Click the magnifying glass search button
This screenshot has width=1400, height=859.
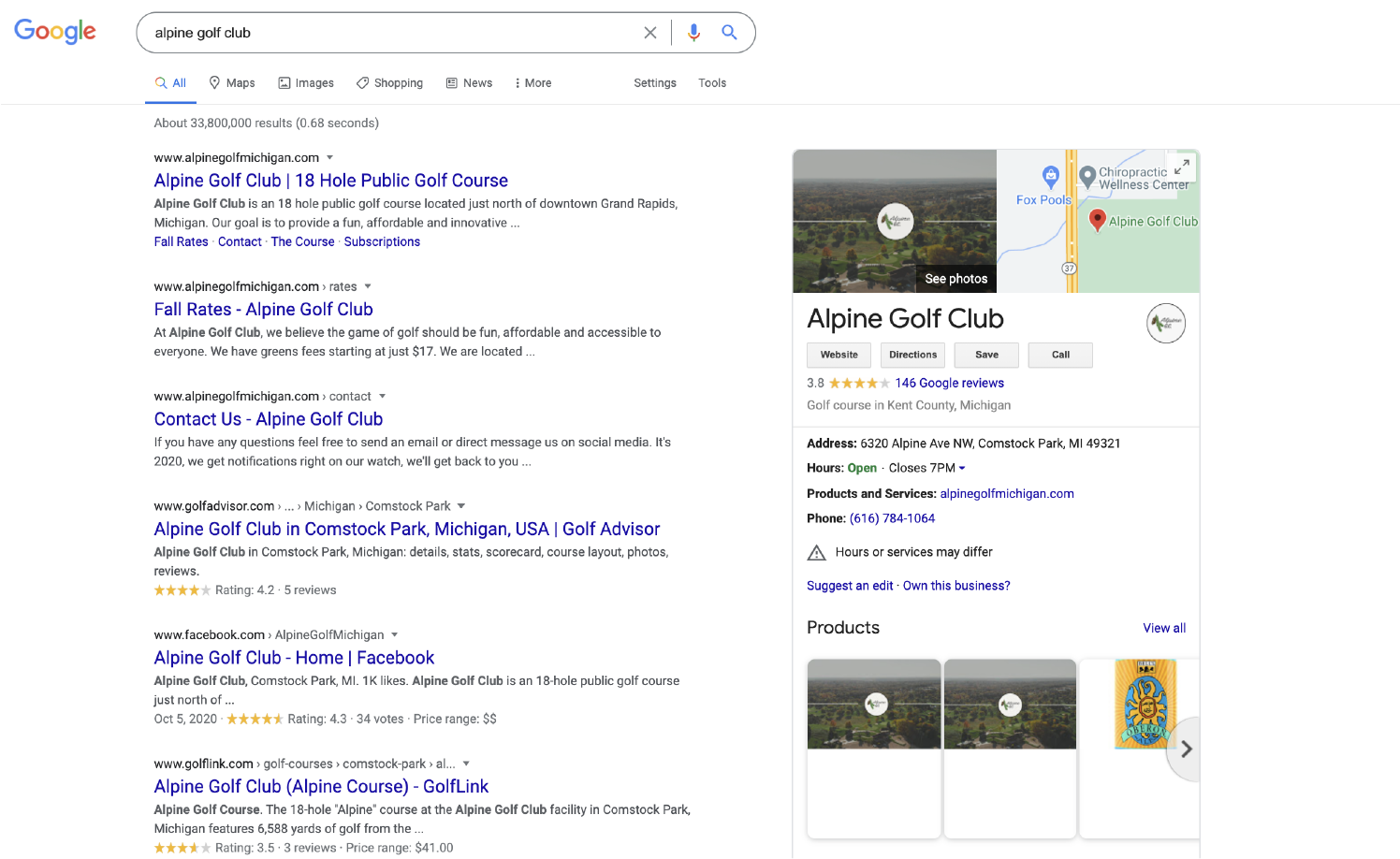[729, 33]
